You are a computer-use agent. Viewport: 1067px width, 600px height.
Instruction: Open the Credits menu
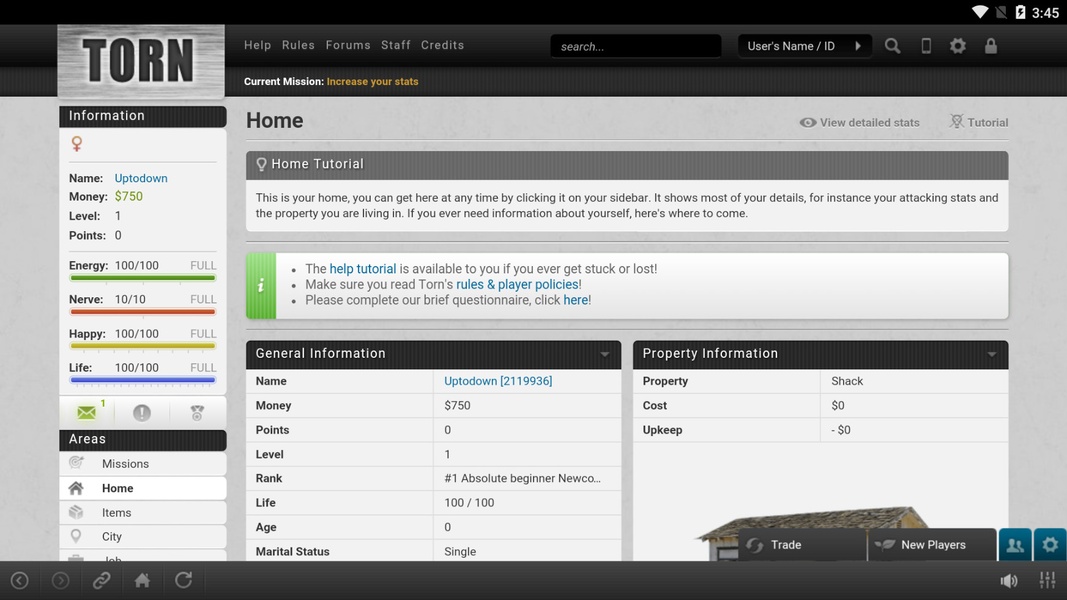point(442,45)
